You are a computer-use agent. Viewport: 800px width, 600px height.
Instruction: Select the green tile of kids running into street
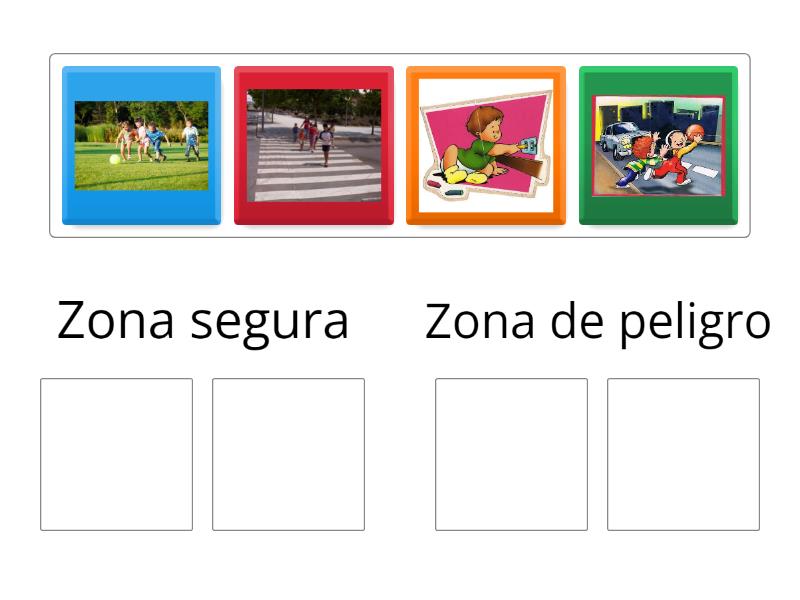pyautogui.click(x=660, y=145)
